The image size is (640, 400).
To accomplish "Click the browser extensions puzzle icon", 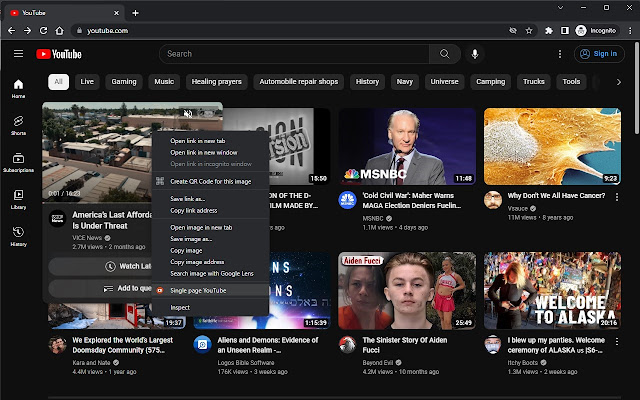I will point(549,31).
